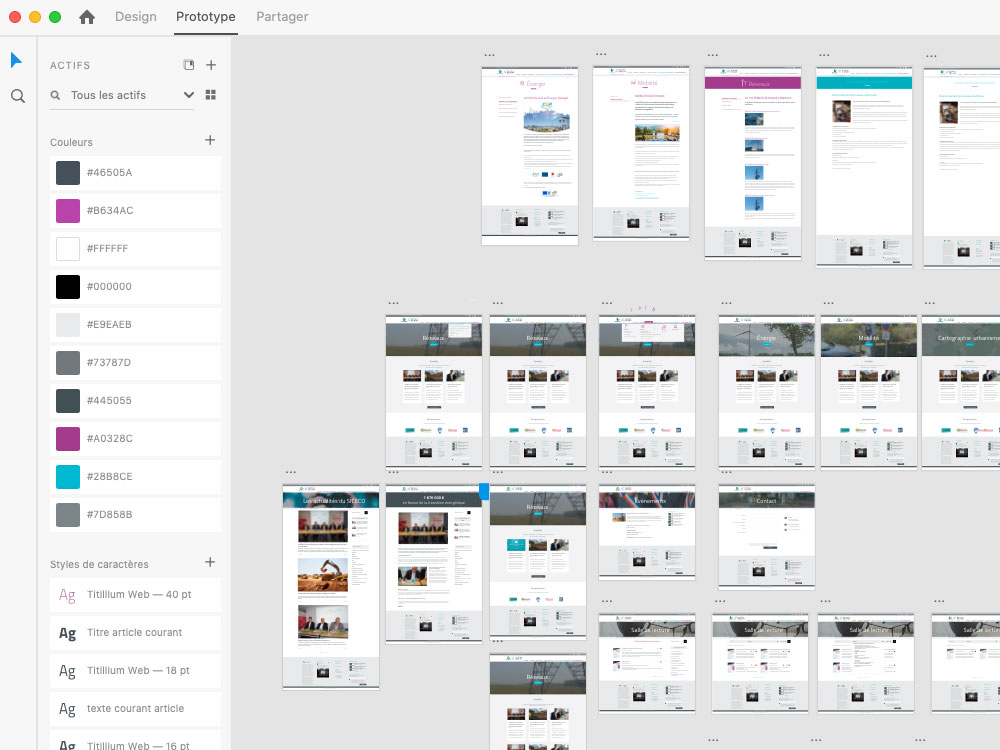Open the 'Tous les actifs' filter dropdown

pyautogui.click(x=188, y=95)
